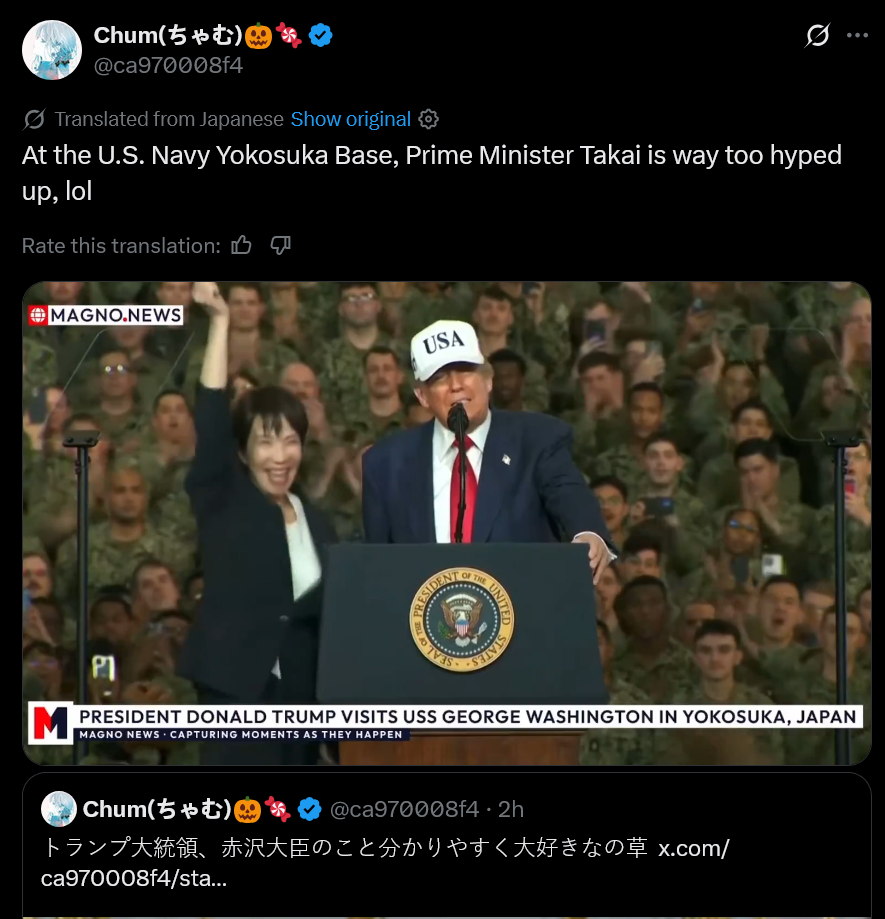Open the @ca970008f4 handle under the display name
885x919 pixels.
(168, 65)
